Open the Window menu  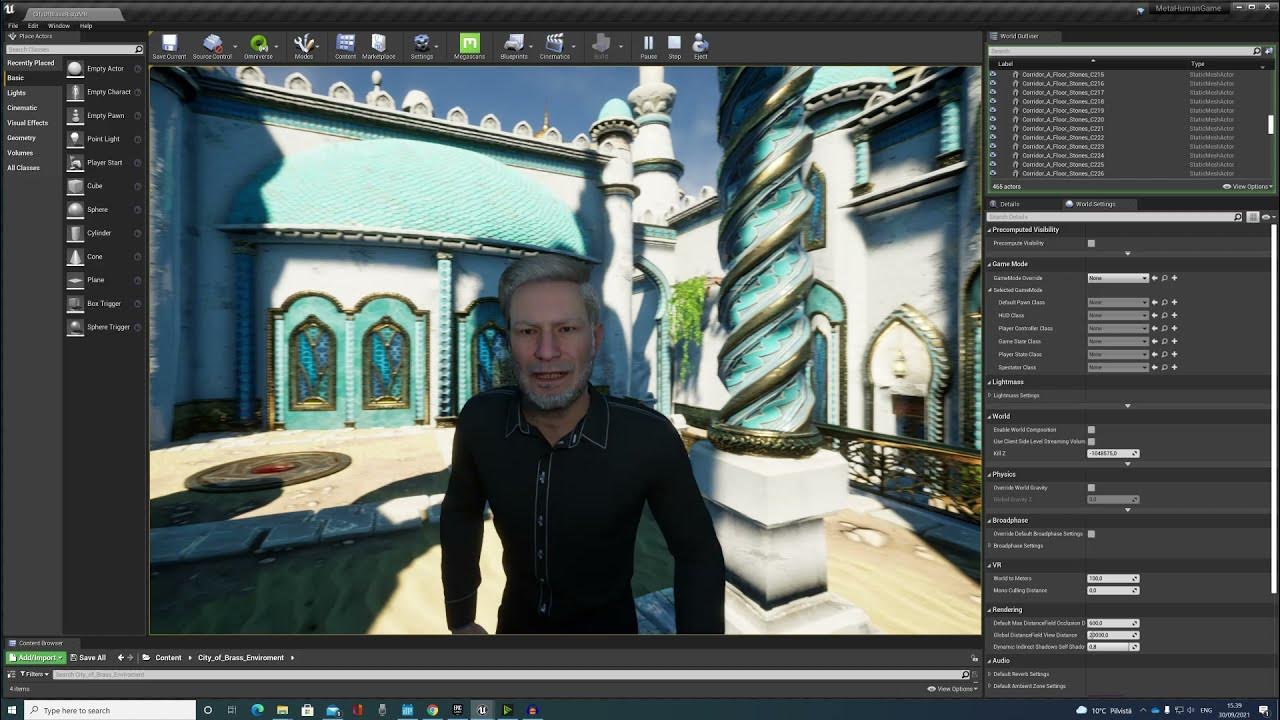click(59, 25)
